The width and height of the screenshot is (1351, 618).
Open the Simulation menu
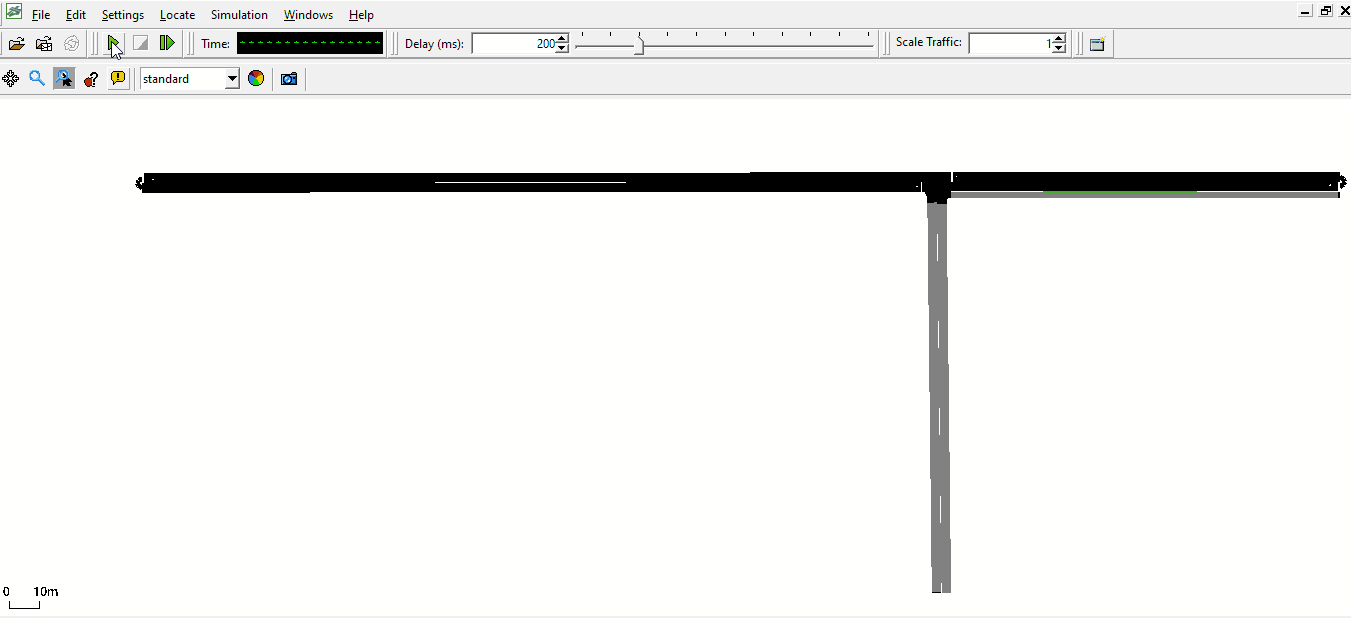tap(239, 15)
